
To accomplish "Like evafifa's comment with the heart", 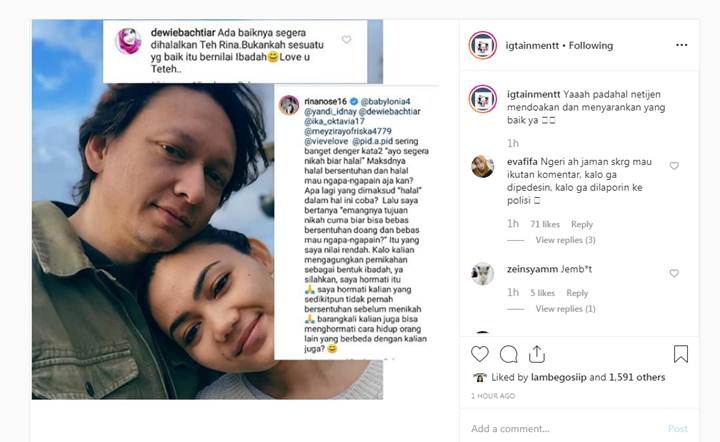I will coord(674,166).
